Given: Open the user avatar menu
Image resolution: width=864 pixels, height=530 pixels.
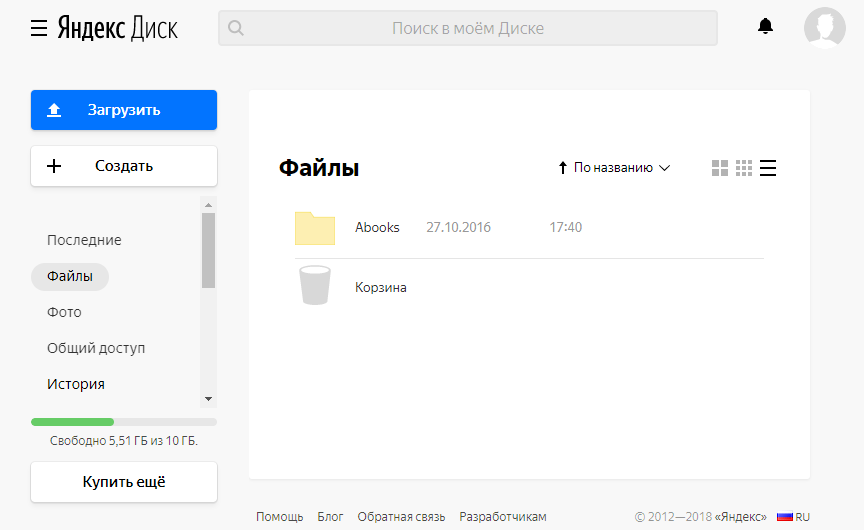Looking at the screenshot, I should click(824, 28).
